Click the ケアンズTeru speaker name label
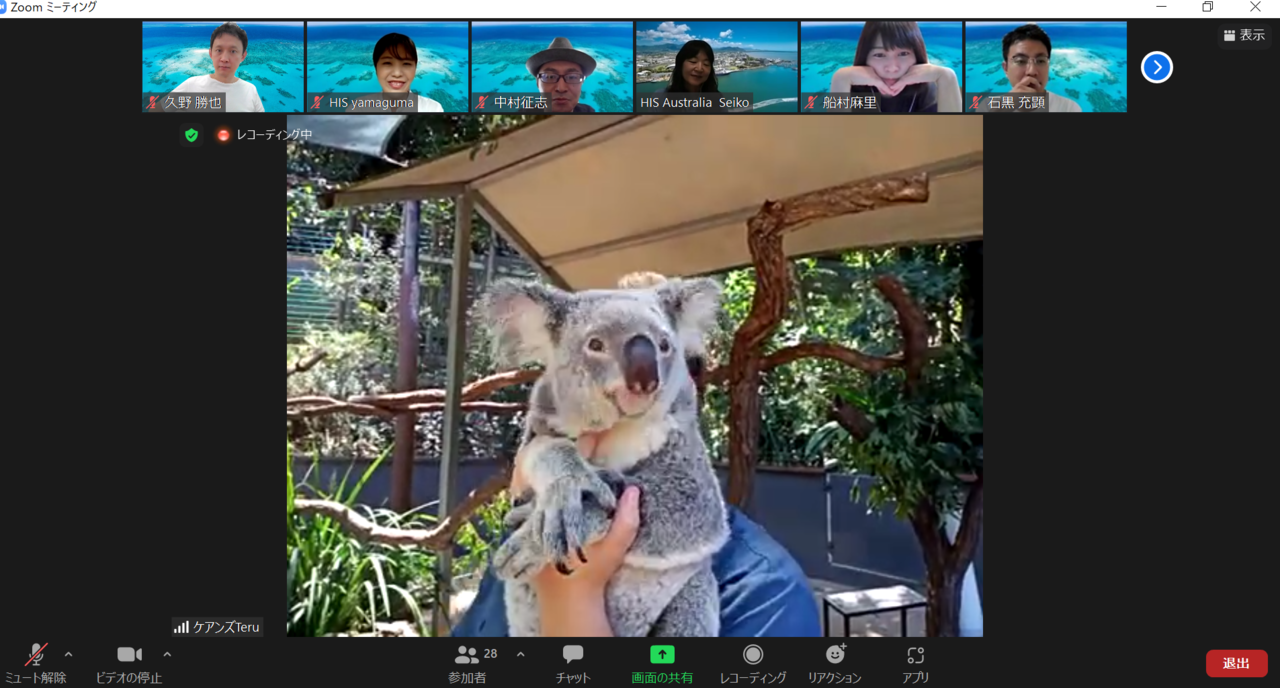1280x688 pixels. tap(217, 627)
